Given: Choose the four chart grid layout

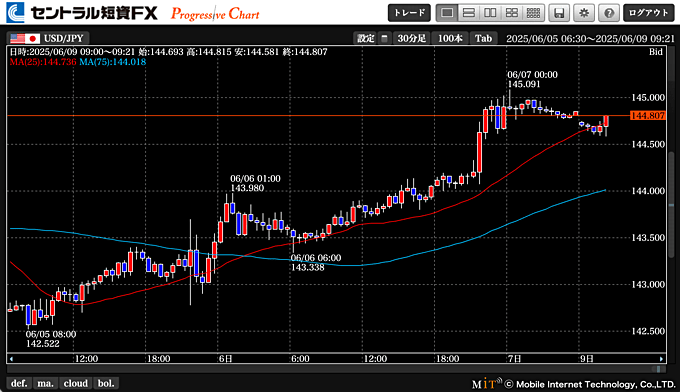Looking at the screenshot, I should [x=512, y=13].
